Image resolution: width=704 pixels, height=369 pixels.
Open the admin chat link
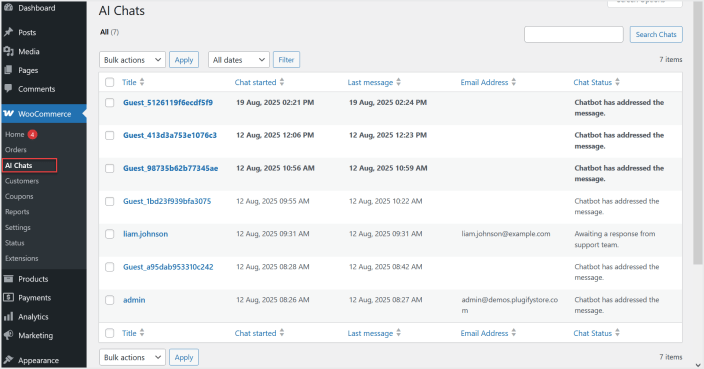[x=134, y=300]
